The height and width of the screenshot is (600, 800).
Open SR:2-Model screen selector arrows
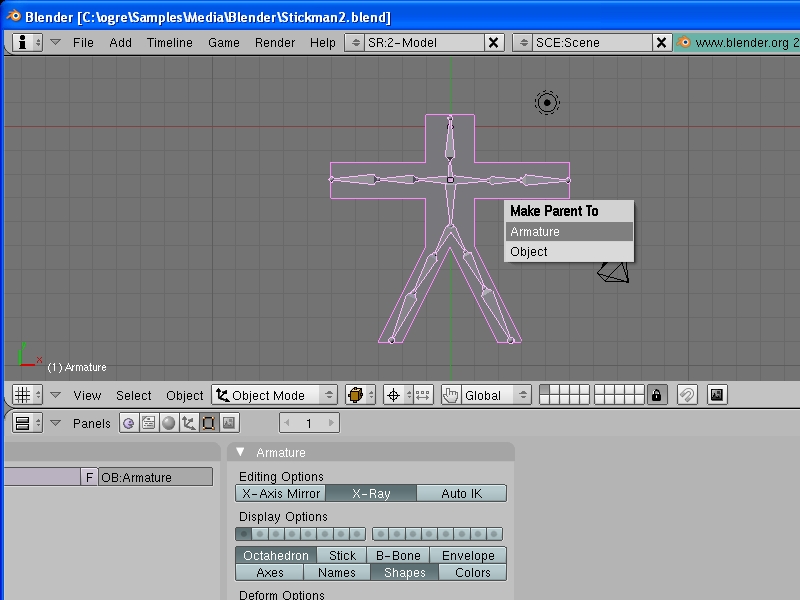[355, 42]
